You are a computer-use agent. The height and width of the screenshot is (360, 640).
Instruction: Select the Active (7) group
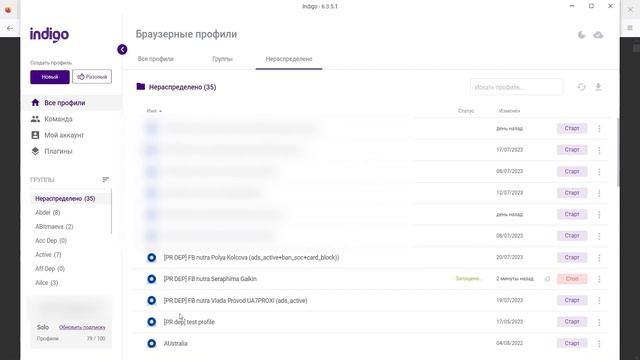click(48, 255)
